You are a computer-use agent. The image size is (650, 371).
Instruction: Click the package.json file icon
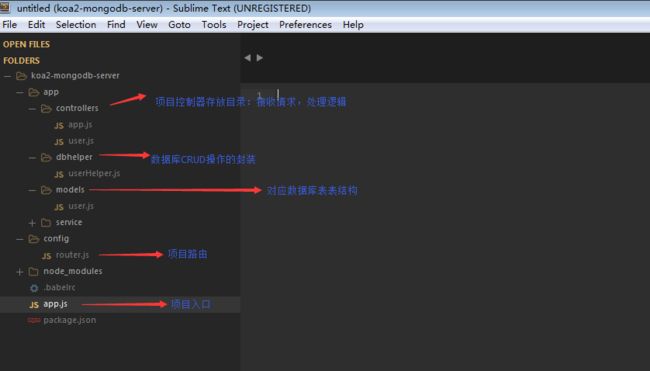click(34, 320)
